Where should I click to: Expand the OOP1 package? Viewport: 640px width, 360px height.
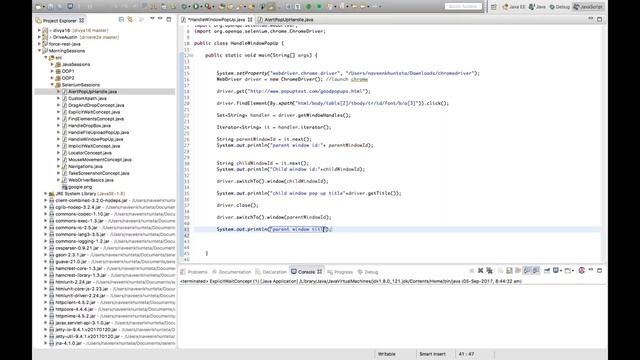pos(52,71)
